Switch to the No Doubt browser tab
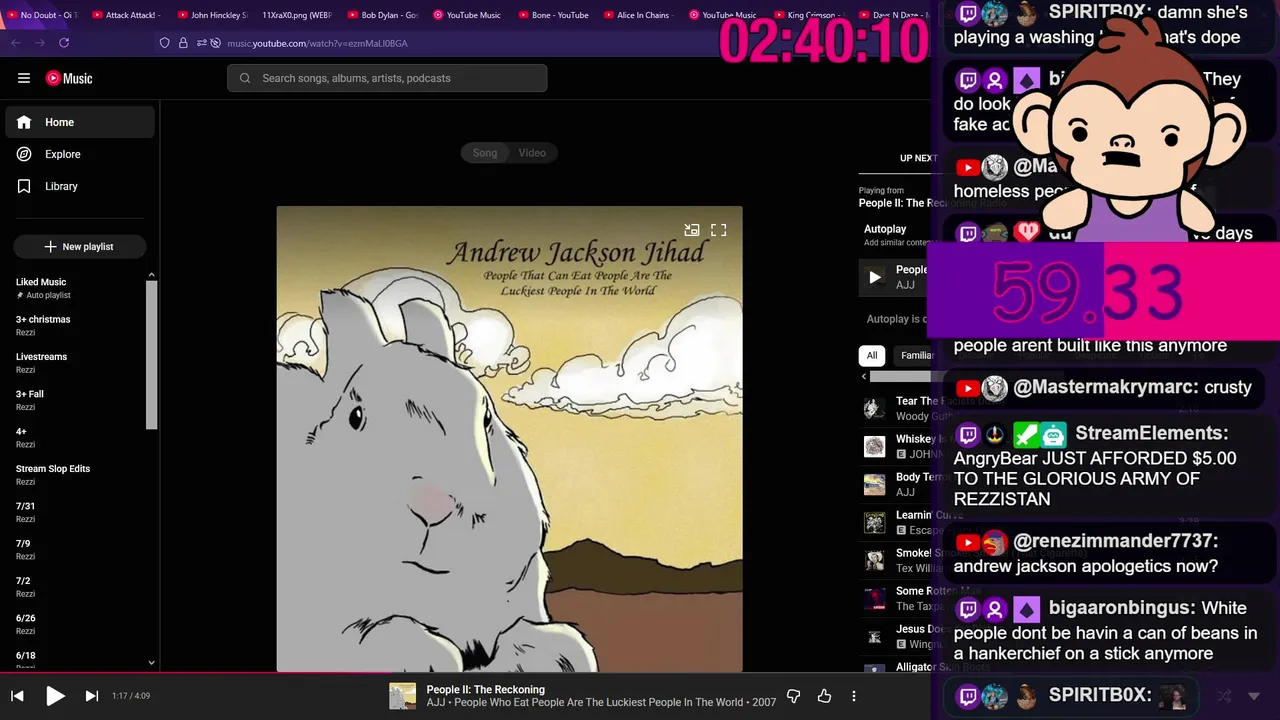This screenshot has height=720, width=1280. tap(42, 15)
